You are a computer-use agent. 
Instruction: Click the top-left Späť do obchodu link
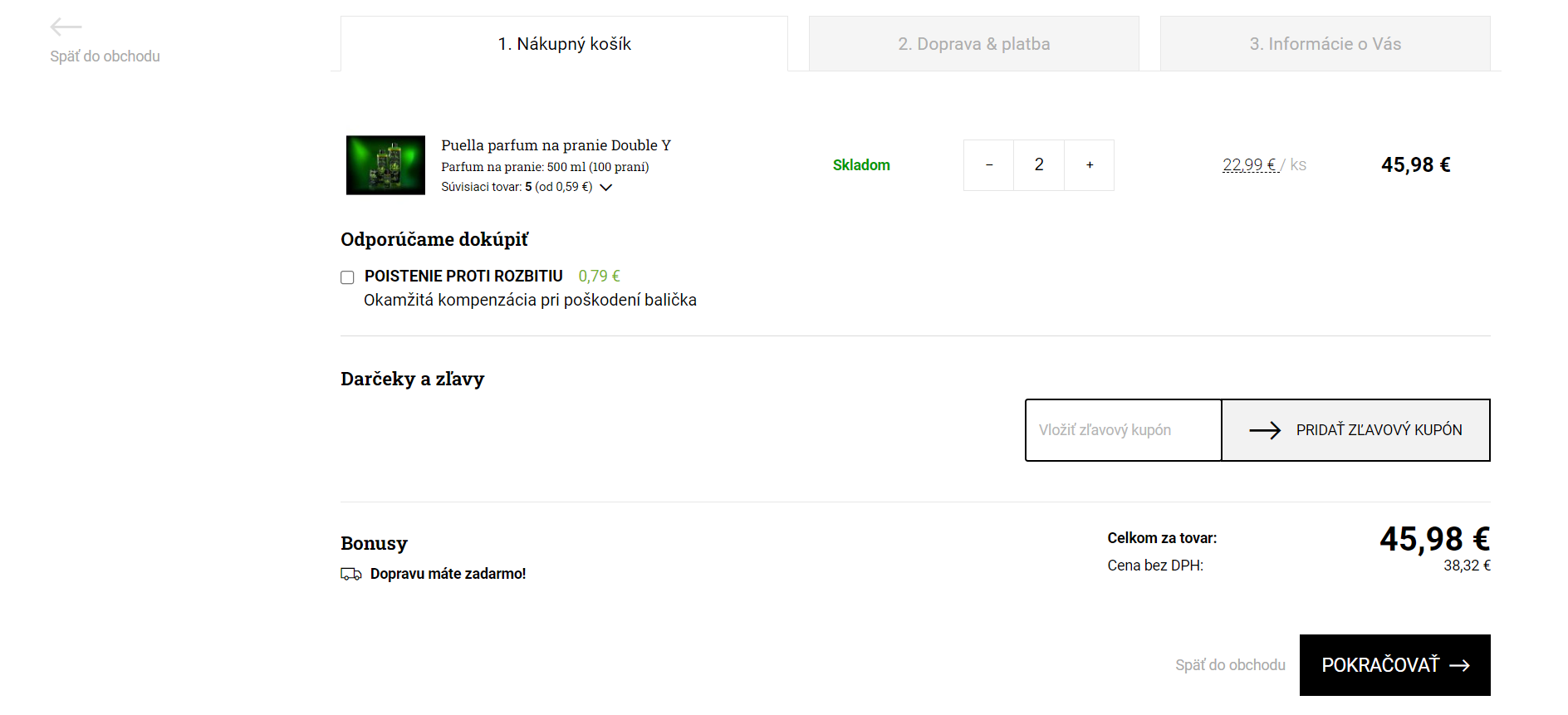(x=105, y=56)
